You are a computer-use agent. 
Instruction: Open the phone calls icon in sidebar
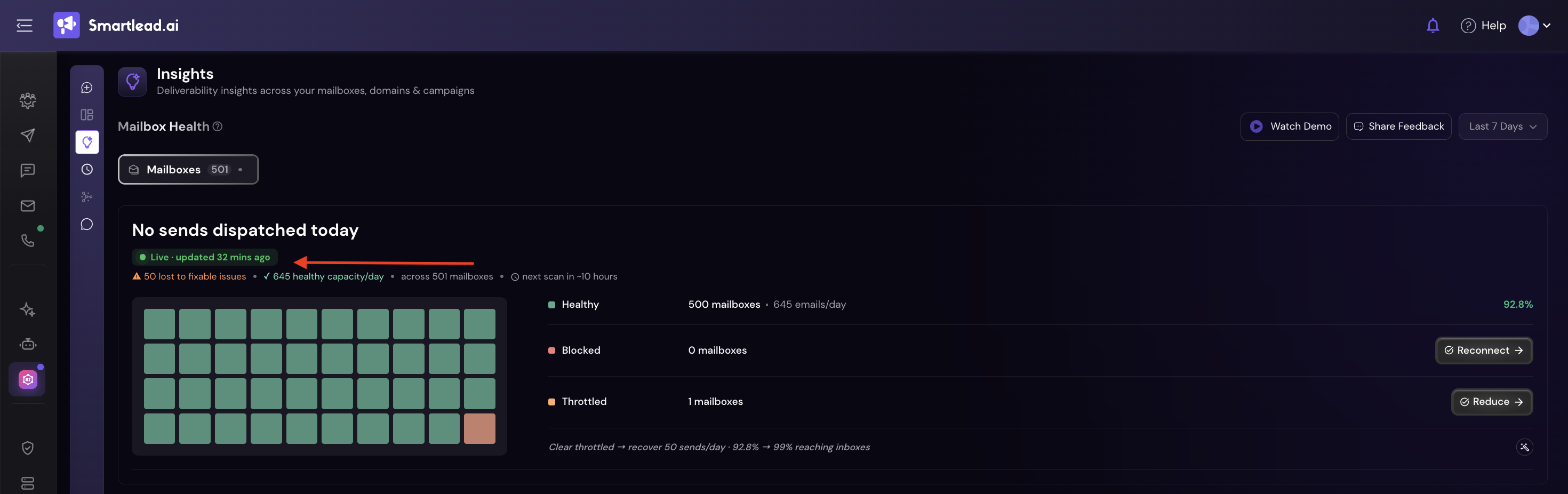click(27, 241)
